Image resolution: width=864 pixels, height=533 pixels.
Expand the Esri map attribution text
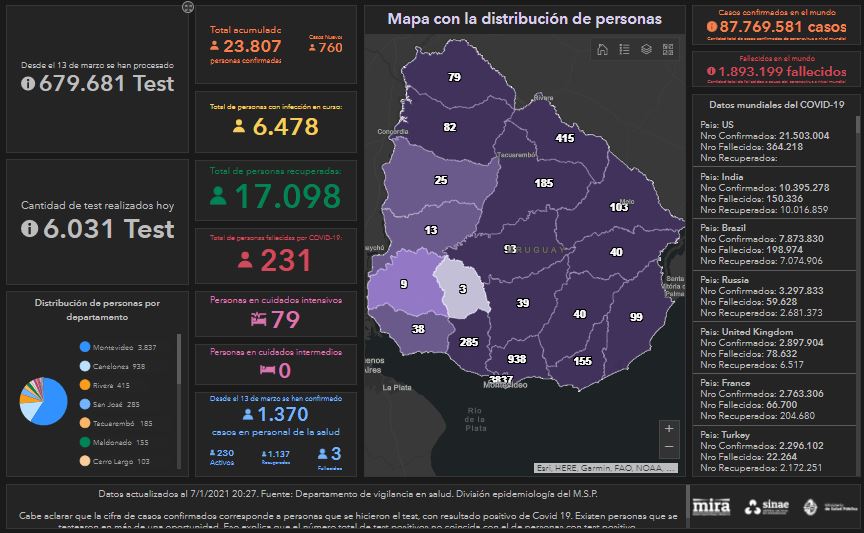[606, 467]
